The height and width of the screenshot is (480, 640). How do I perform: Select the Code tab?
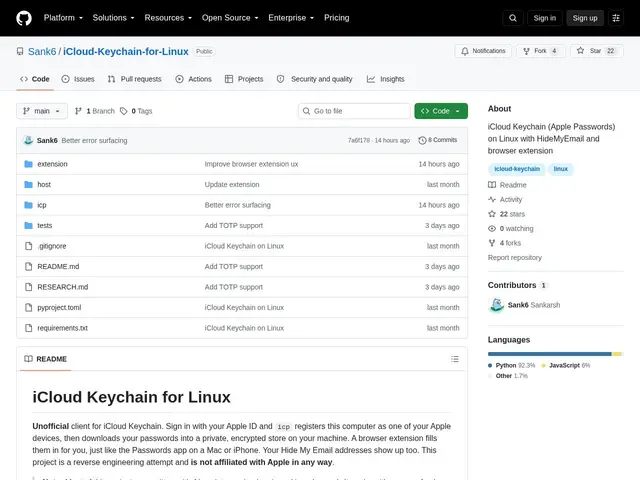coord(35,79)
